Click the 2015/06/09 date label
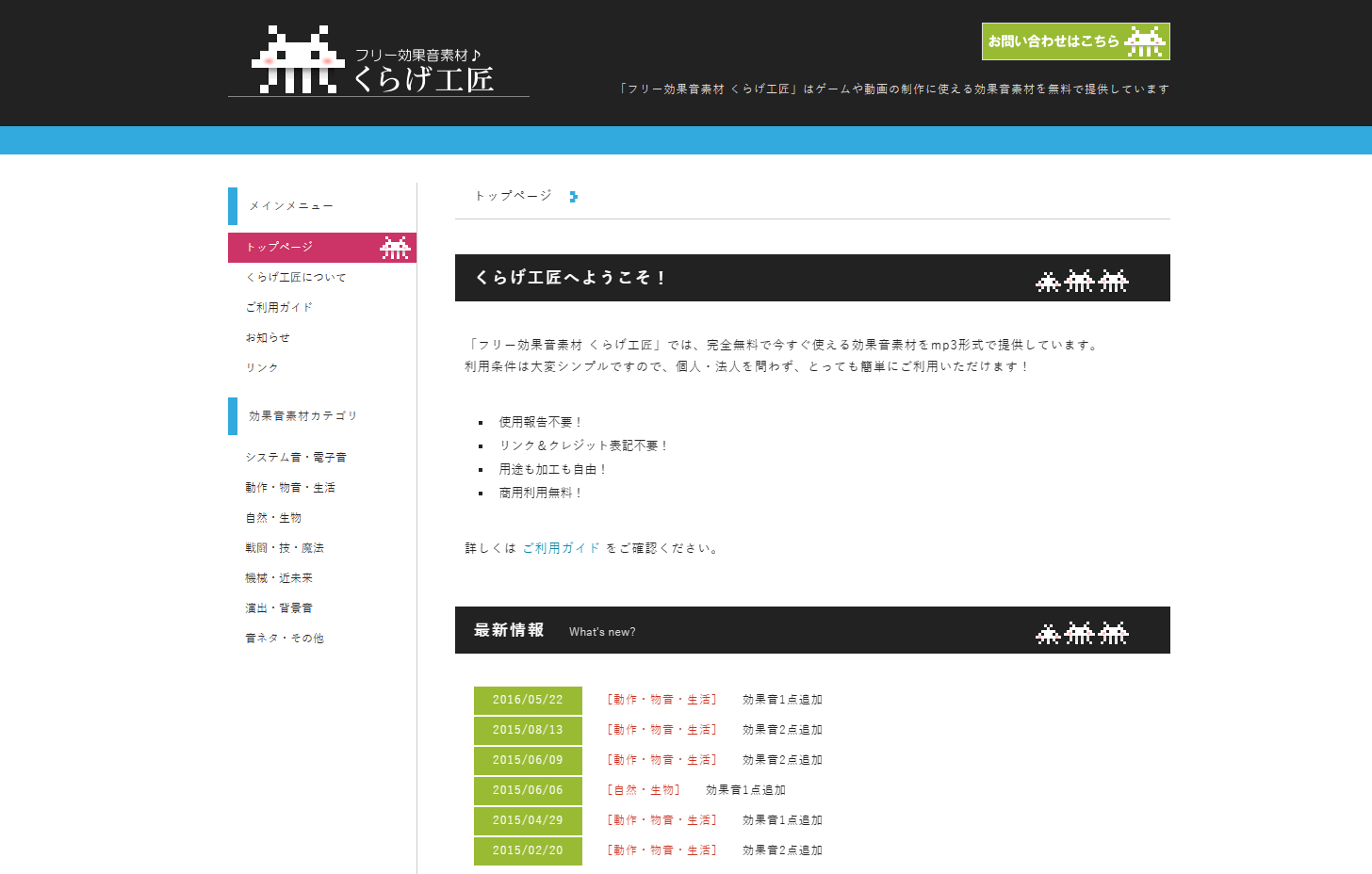This screenshot has height=874, width=1372. [x=528, y=760]
